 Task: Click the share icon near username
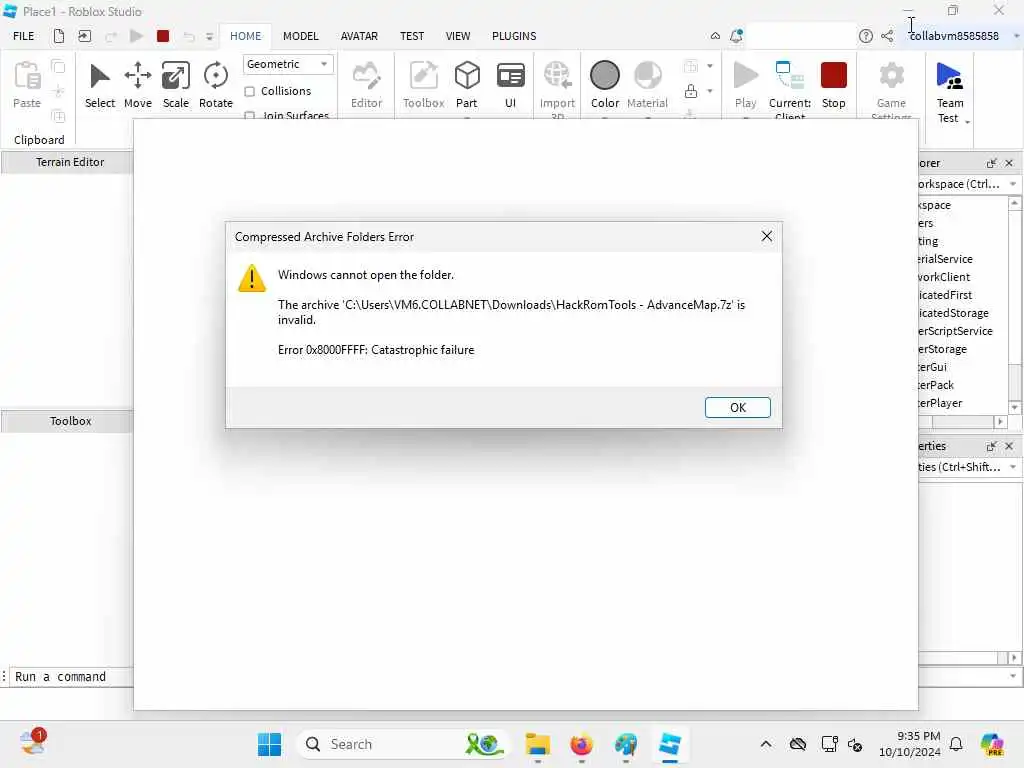coord(887,36)
